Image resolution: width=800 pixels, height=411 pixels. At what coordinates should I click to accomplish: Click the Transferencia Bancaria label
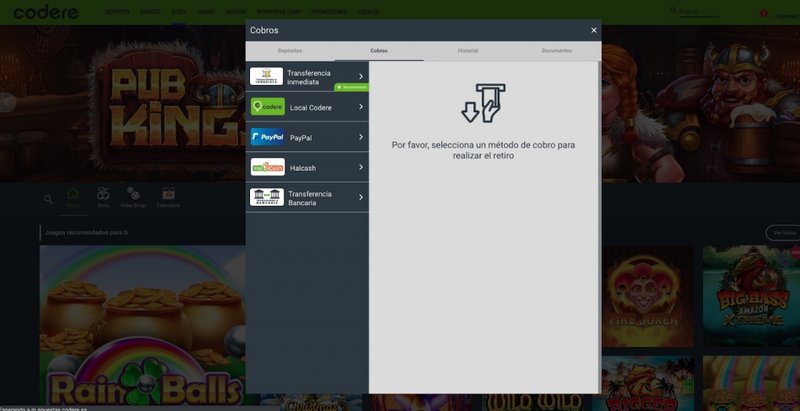coord(310,198)
